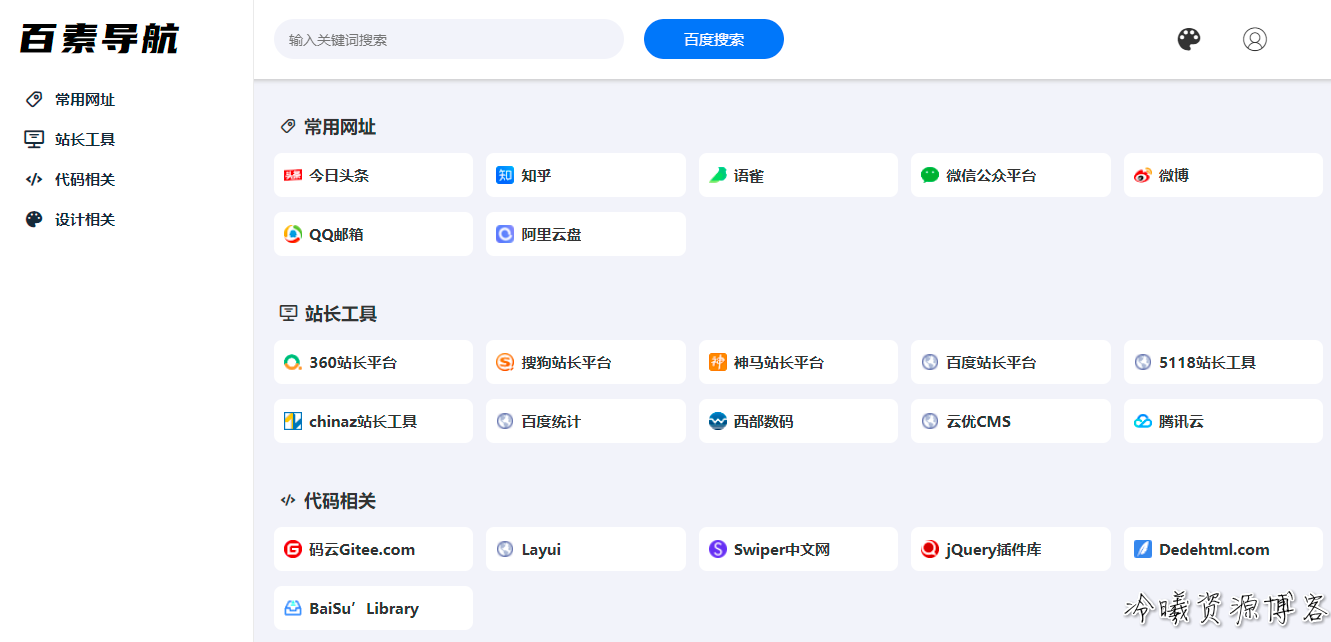Click the 5118站长工具 globe icon
The height and width of the screenshot is (642, 1331).
tap(1143, 362)
